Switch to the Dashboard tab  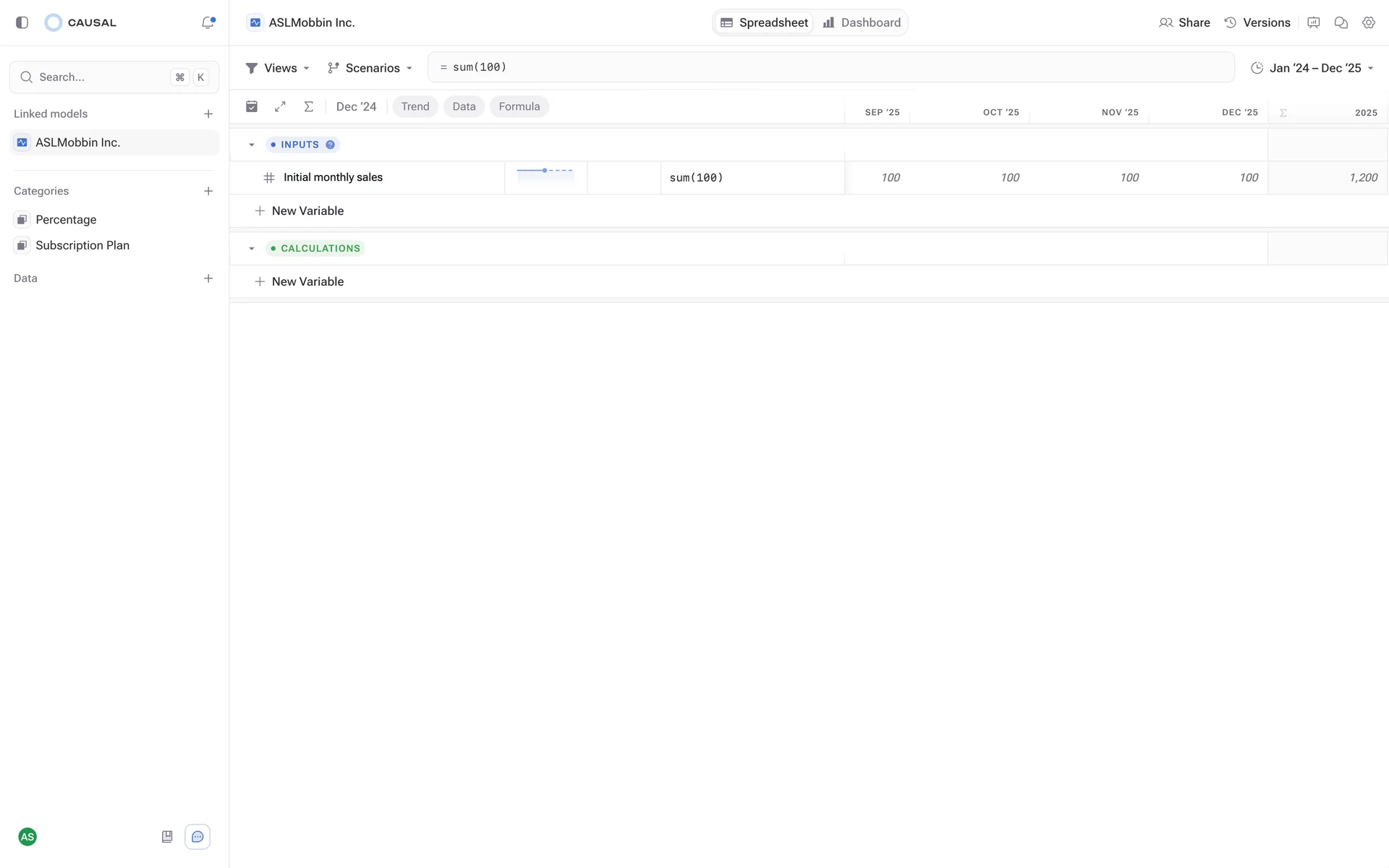coord(862,22)
